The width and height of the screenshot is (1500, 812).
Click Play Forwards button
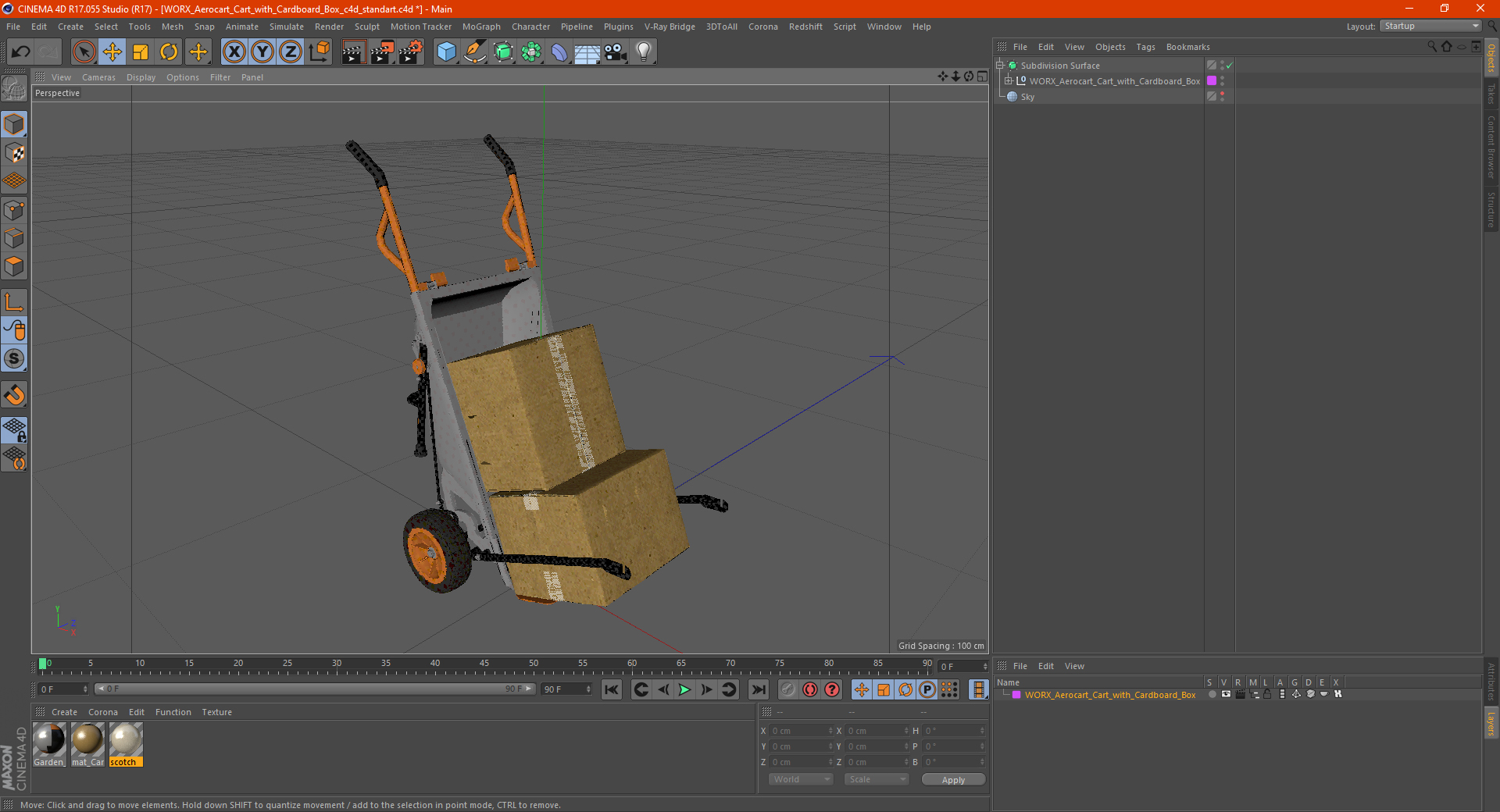point(684,689)
